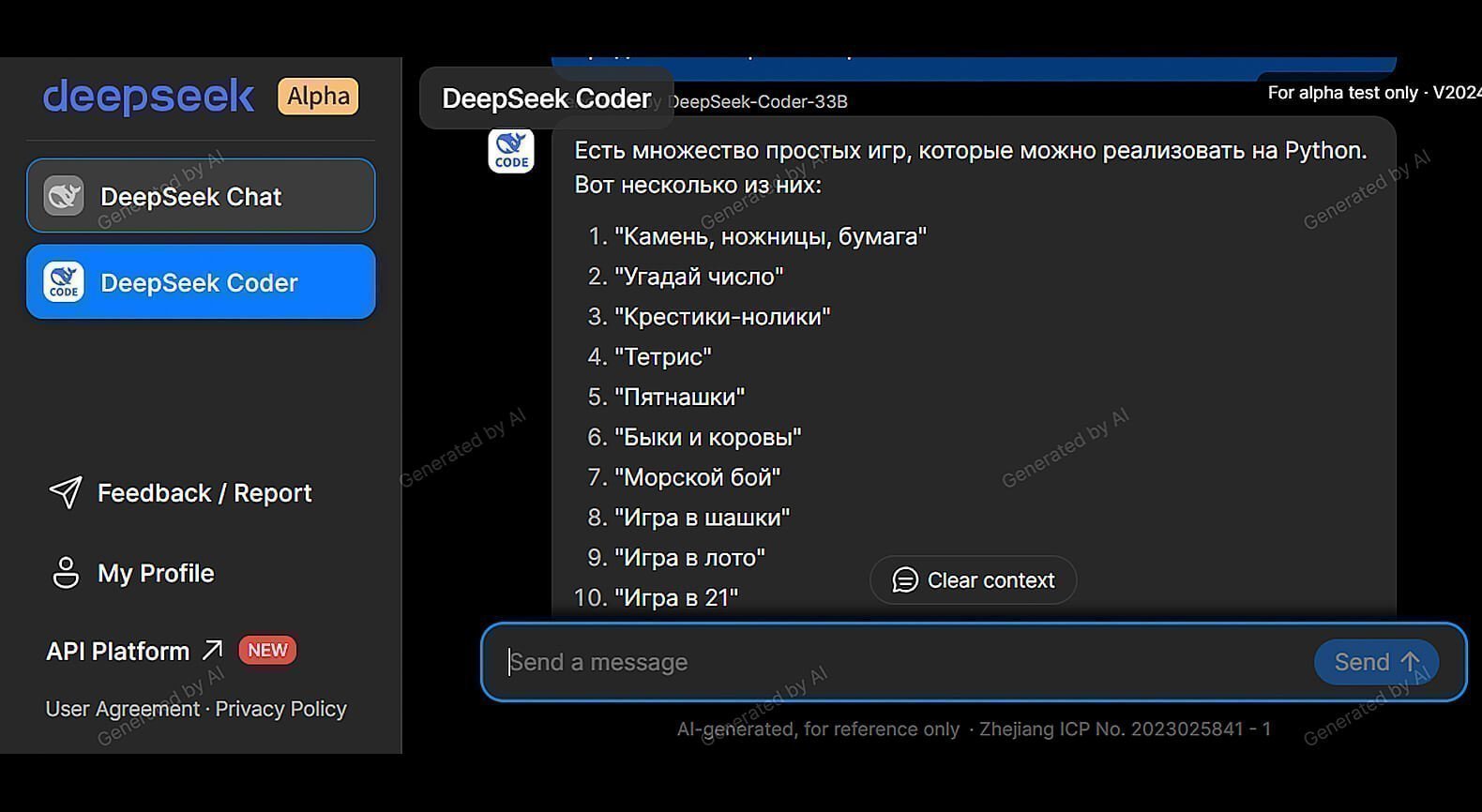Click the response intro line about Python games
The height and width of the screenshot is (812, 1482).
(971, 168)
